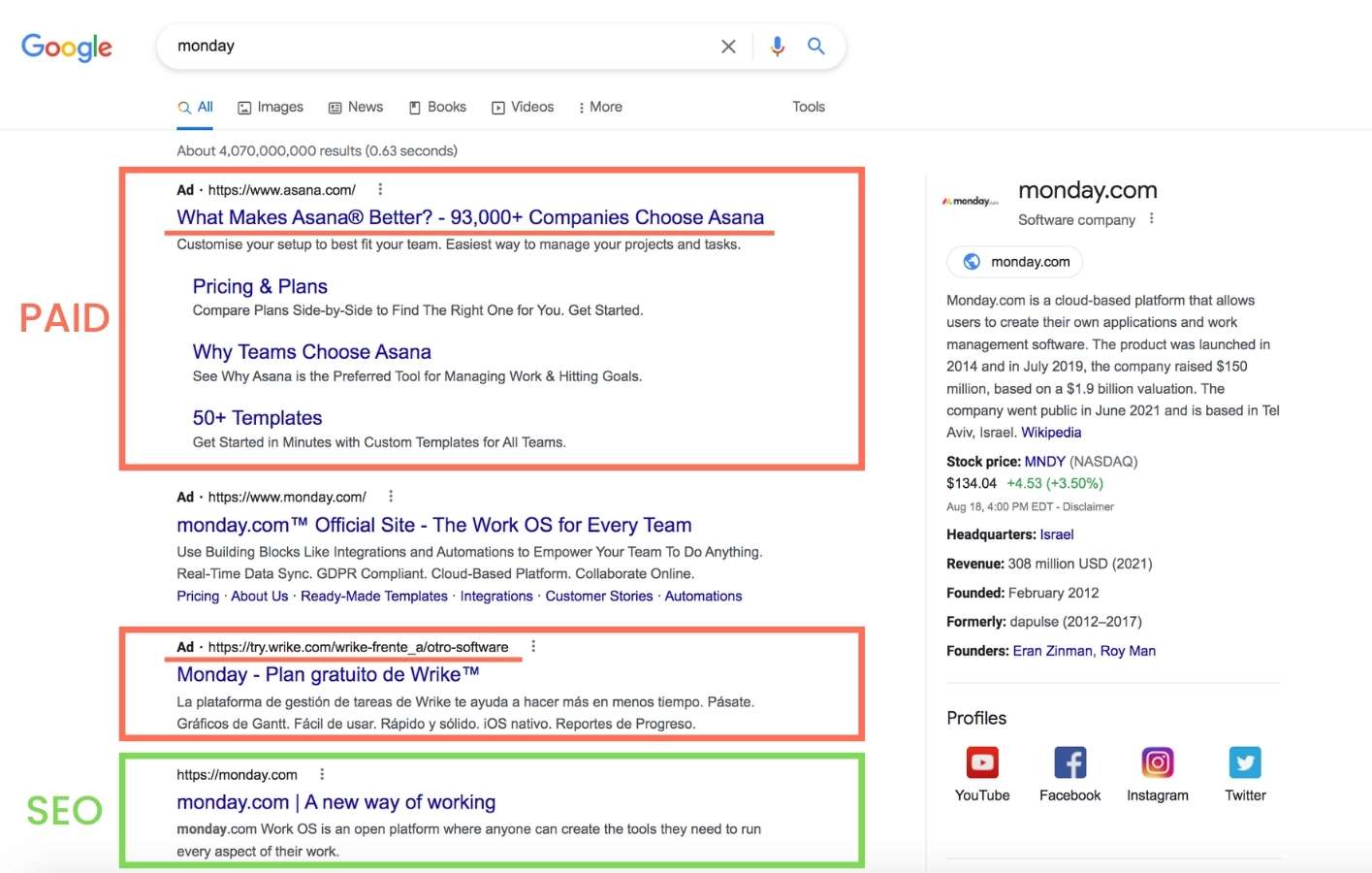Click the $134.04 stock price value
Image resolution: width=1372 pixels, height=873 pixels.
click(x=972, y=483)
